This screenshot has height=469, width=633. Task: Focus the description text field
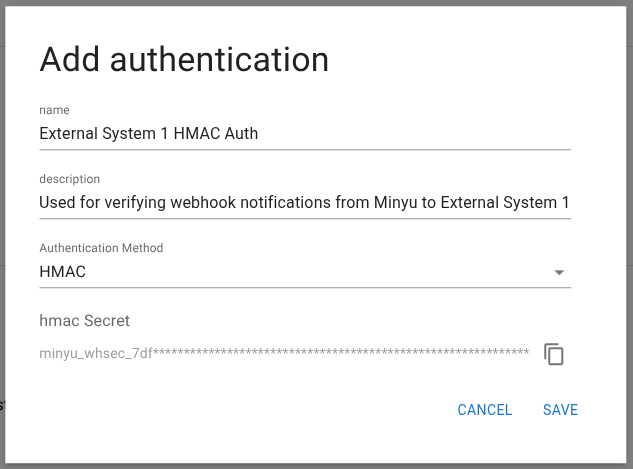pos(304,203)
